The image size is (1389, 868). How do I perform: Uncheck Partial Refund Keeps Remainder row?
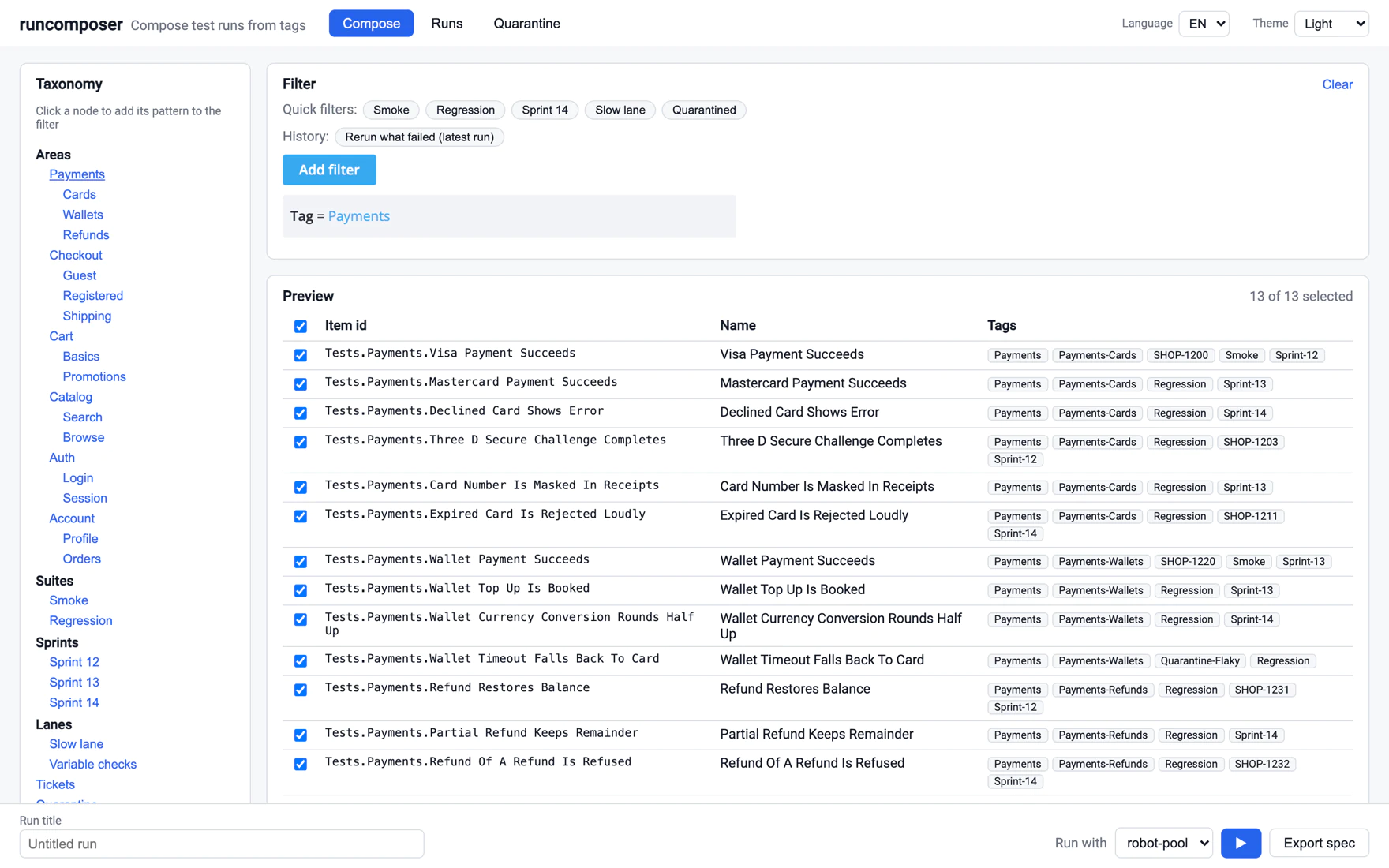click(x=301, y=735)
